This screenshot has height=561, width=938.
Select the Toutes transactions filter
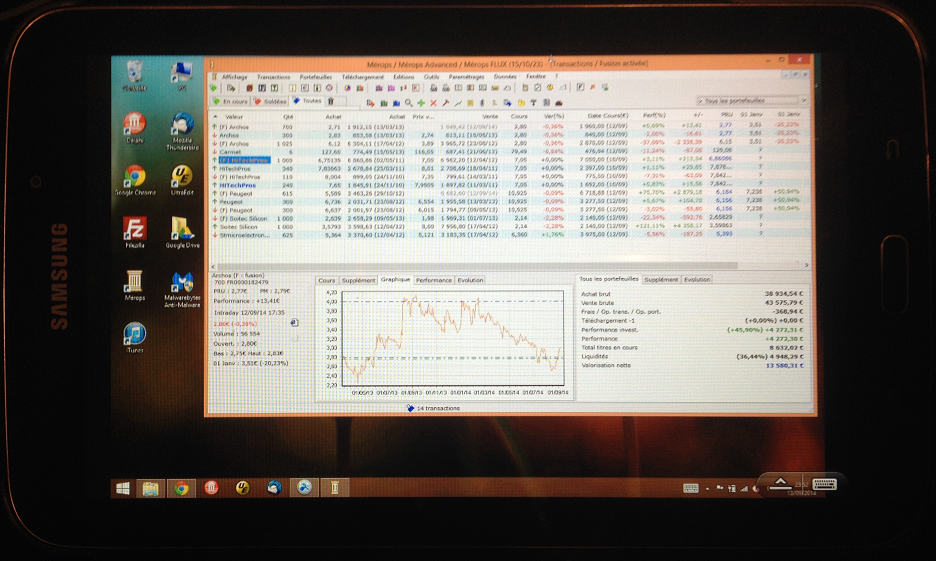pos(307,100)
